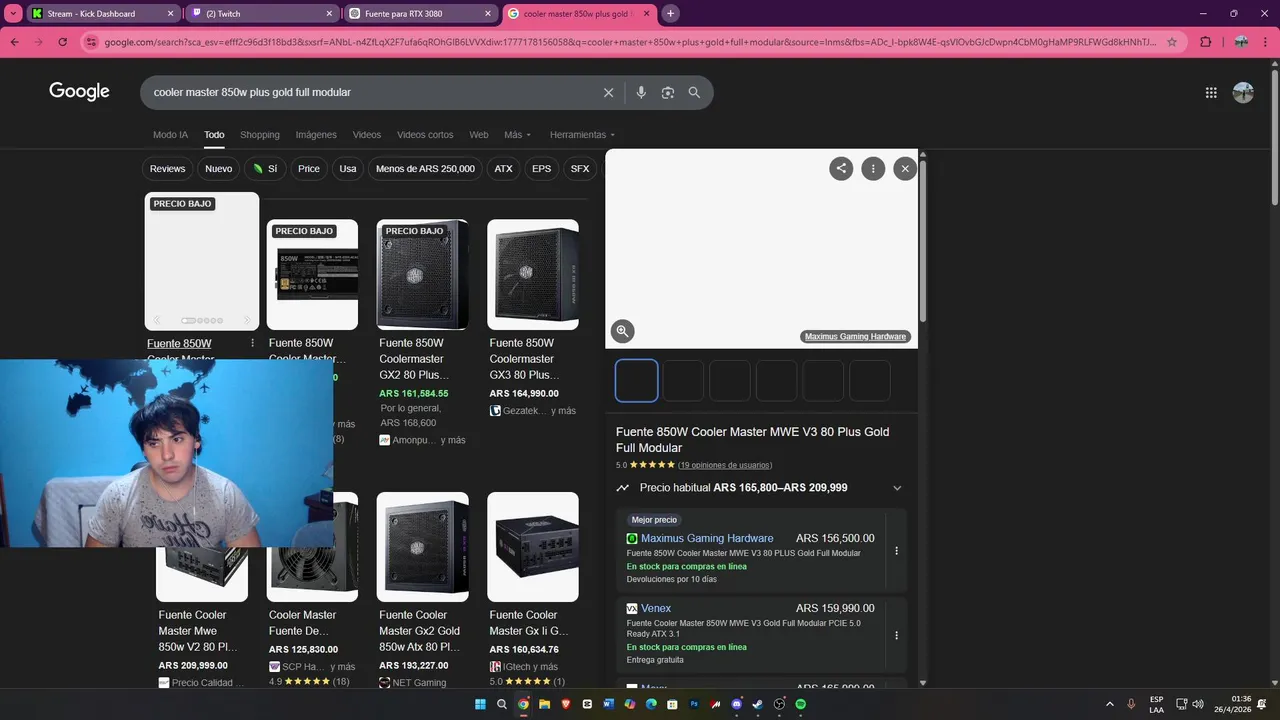This screenshot has width=1280, height=720.
Task: Open options menu on first Fuente 850W card
Action: pyautogui.click(x=252, y=343)
